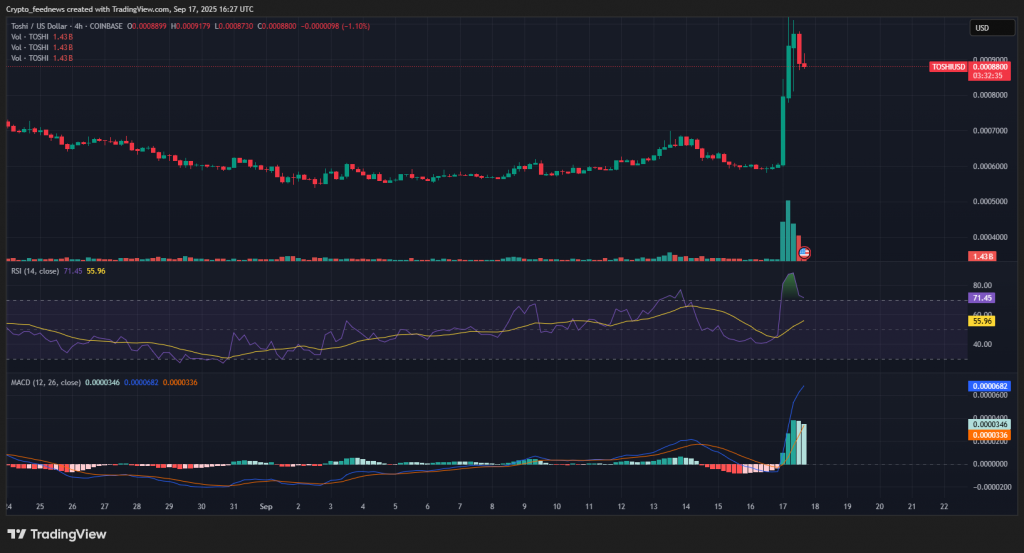The image size is (1024, 553).
Task: Click the red volume label 1.43 B
Action: tap(980, 257)
